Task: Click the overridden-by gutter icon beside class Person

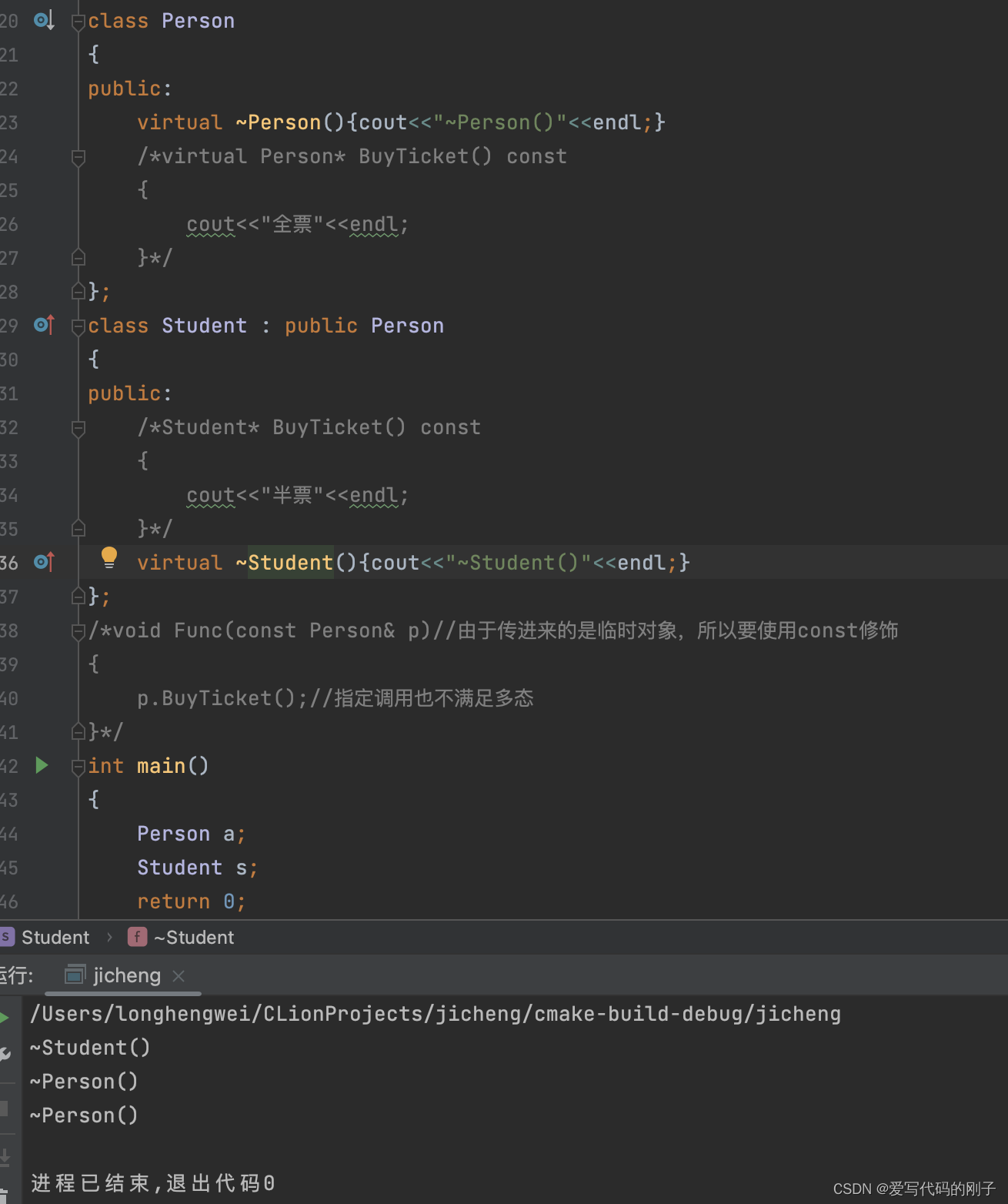Action: 44,20
